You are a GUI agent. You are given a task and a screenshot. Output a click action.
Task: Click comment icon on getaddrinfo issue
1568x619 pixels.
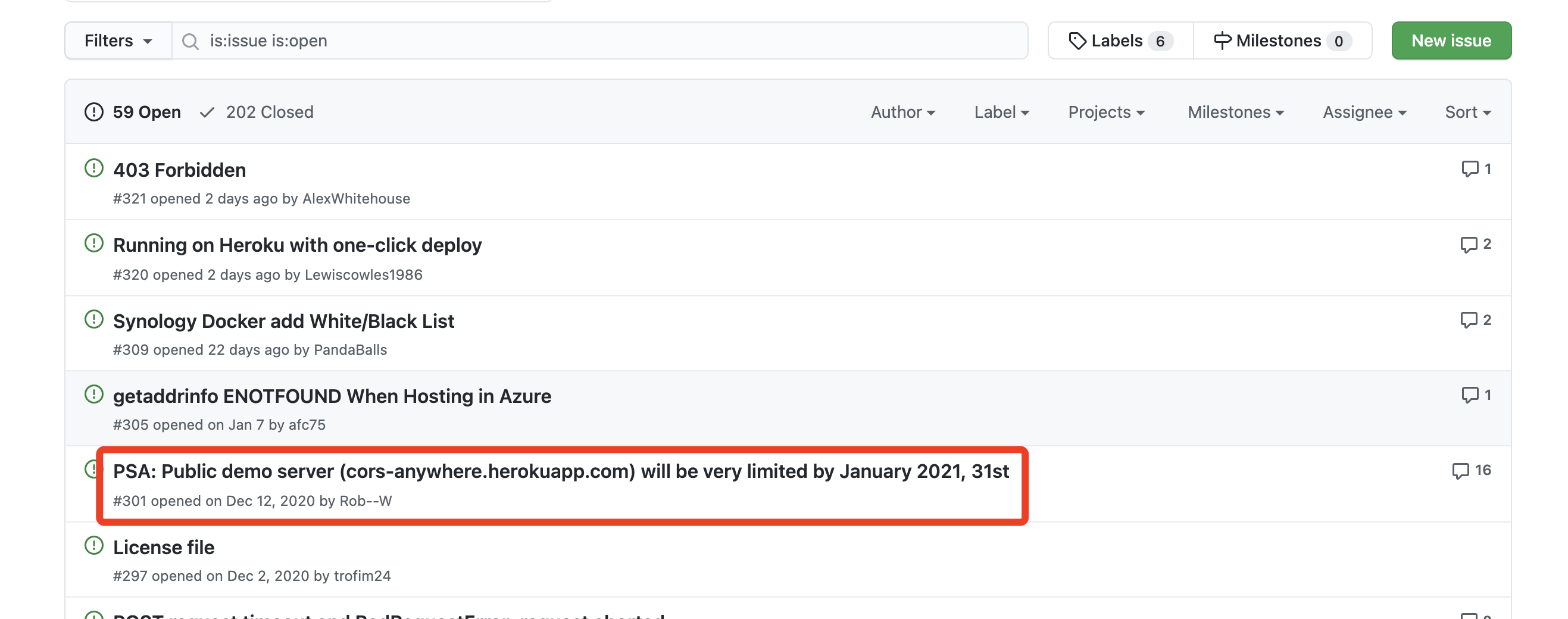tap(1469, 395)
